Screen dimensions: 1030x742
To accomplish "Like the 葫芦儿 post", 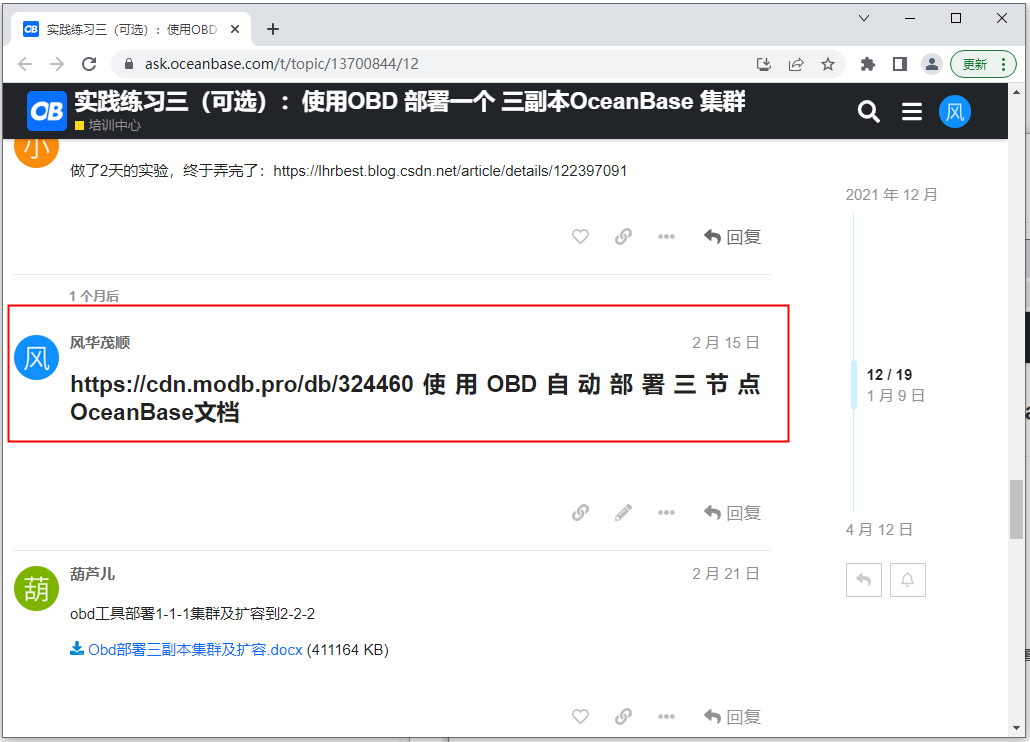I will tap(580, 716).
